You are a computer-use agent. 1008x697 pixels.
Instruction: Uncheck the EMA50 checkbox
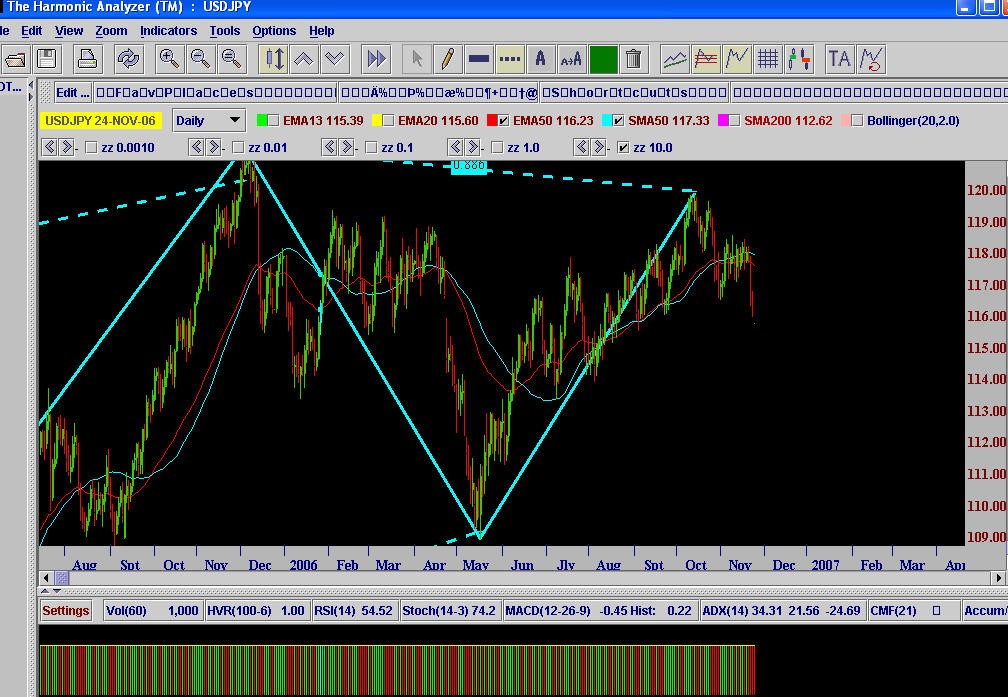[503, 121]
